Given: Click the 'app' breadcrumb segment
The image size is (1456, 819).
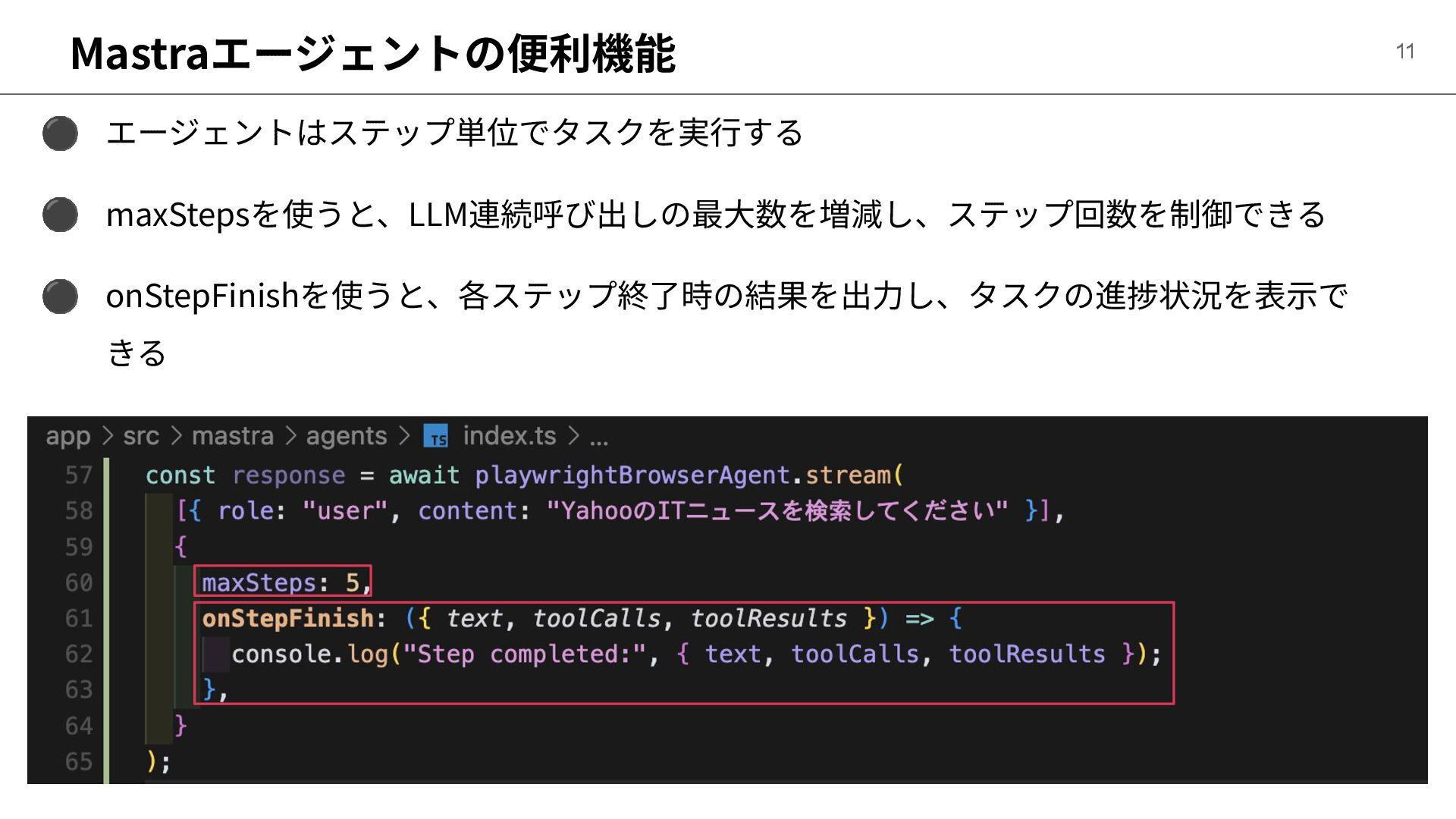Looking at the screenshot, I should 67,437.
